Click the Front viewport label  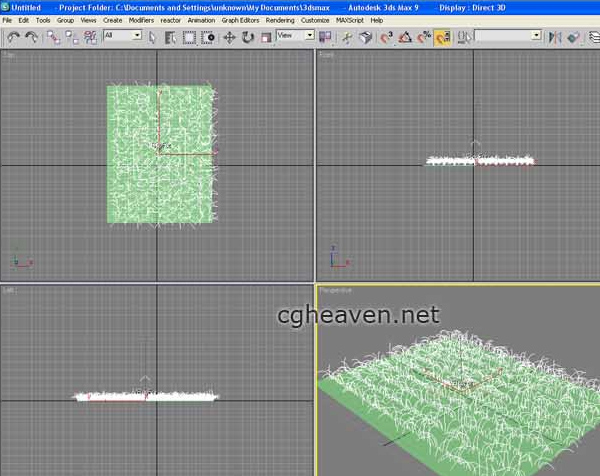(x=326, y=55)
